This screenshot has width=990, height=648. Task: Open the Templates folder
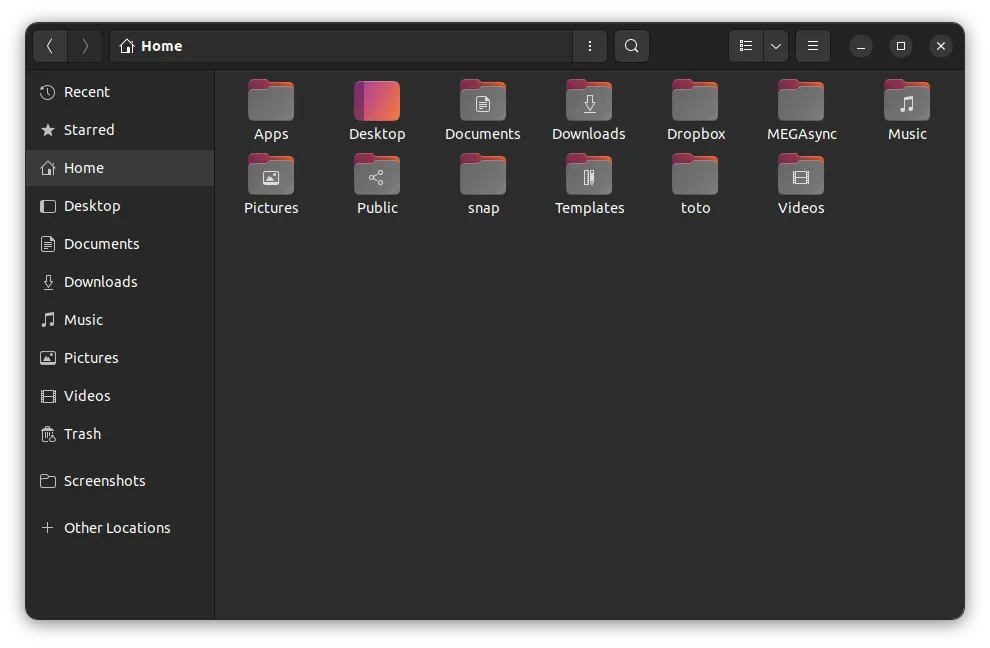(589, 184)
